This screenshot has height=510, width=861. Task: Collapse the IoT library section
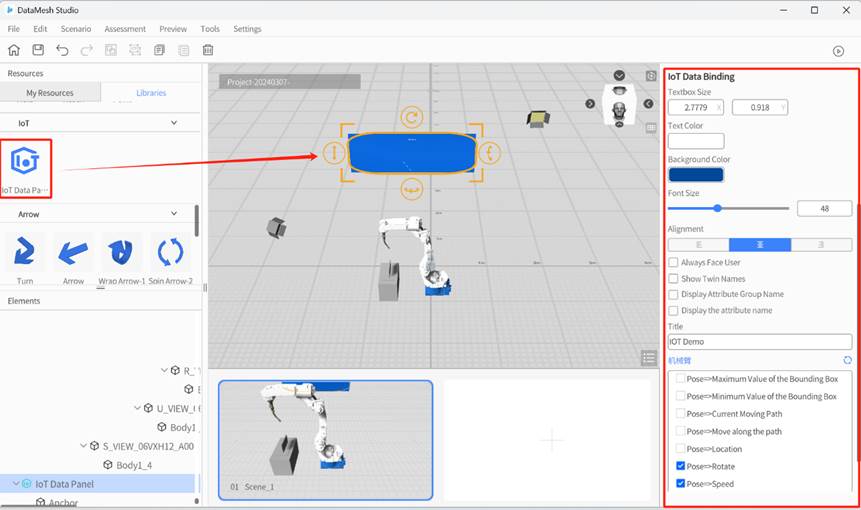coord(174,123)
